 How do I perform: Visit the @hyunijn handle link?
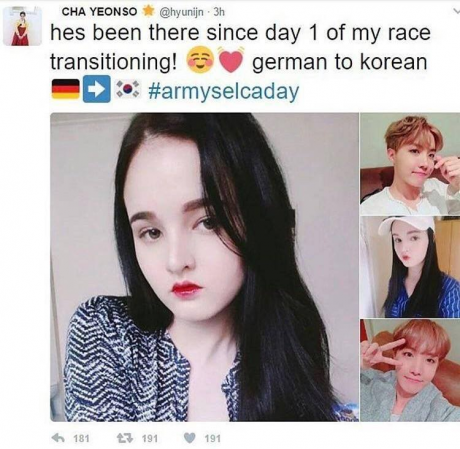(181, 12)
